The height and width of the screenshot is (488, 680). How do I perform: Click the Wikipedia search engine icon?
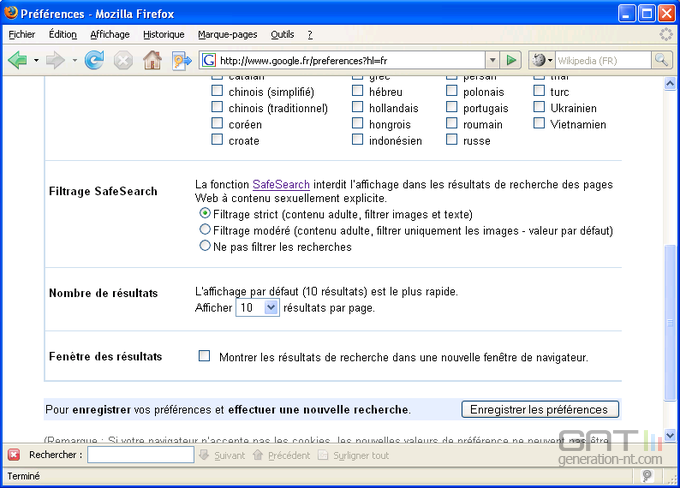(539, 60)
